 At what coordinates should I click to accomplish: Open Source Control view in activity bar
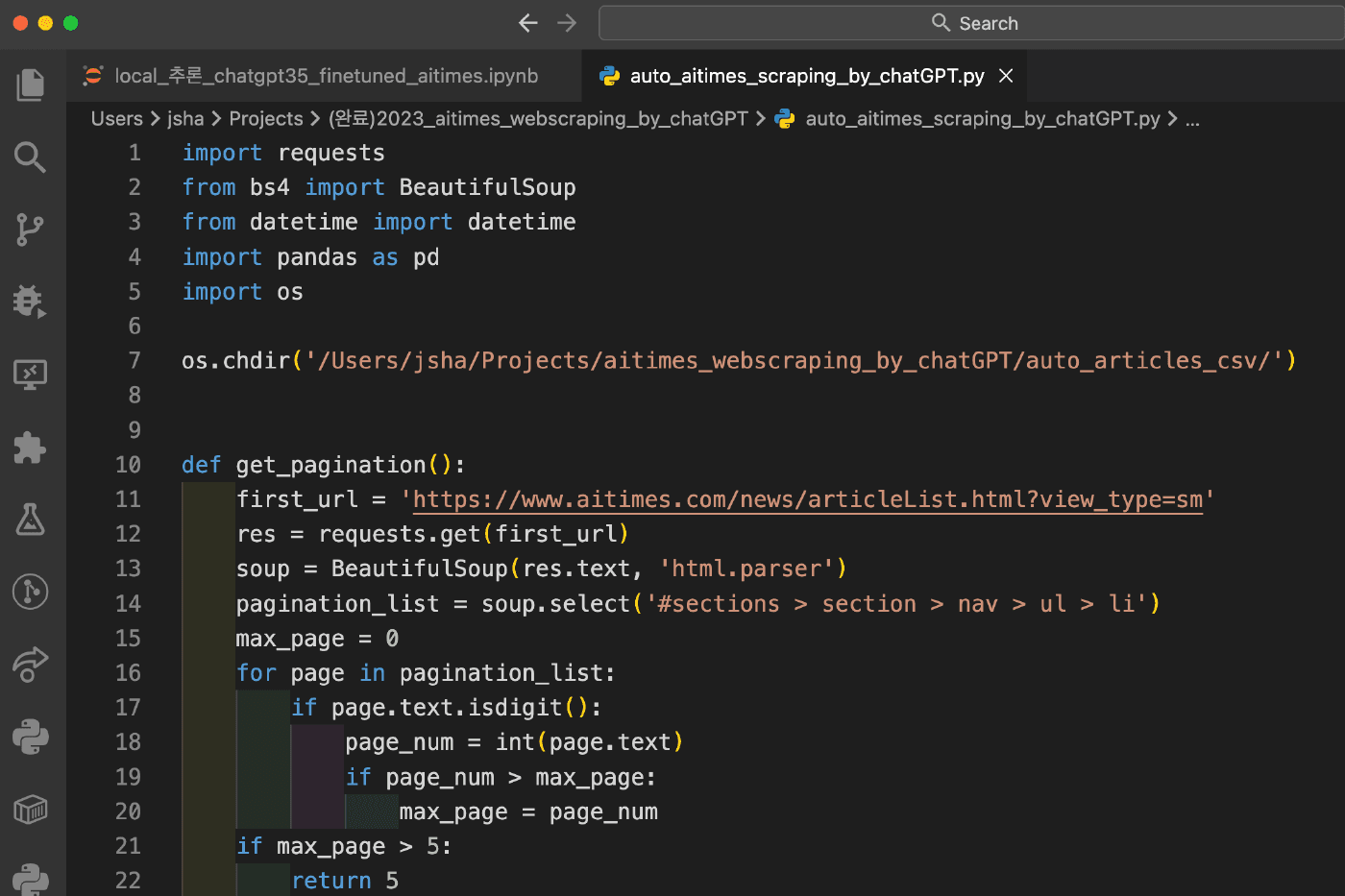tap(31, 230)
